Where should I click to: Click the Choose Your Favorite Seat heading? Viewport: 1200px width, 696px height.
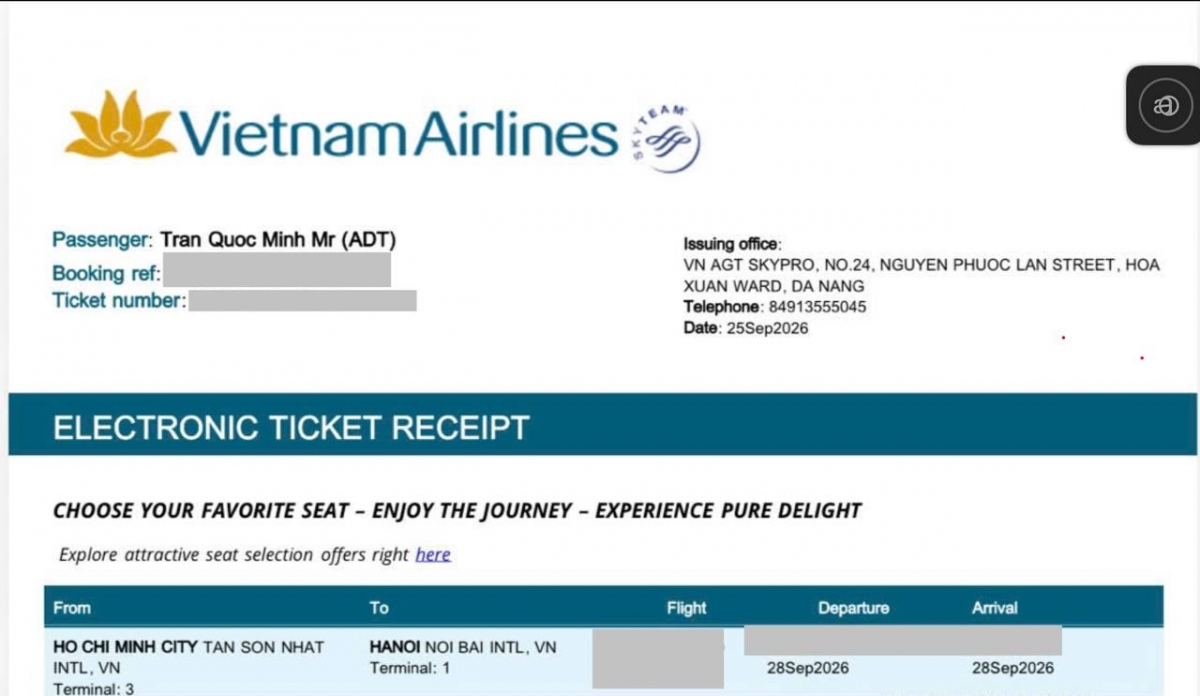click(x=457, y=511)
